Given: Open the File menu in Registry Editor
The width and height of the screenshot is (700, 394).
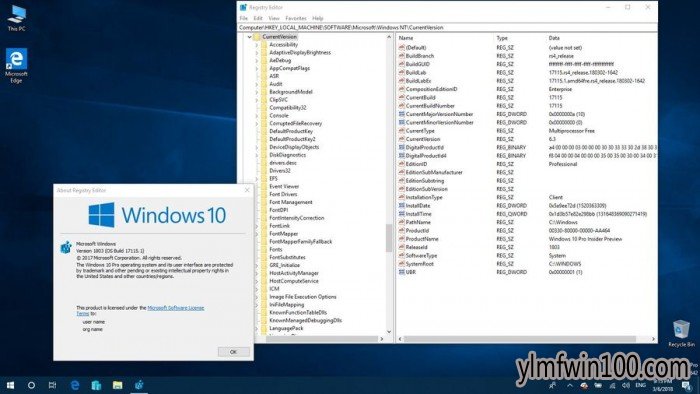Looking at the screenshot, I should coord(243,18).
